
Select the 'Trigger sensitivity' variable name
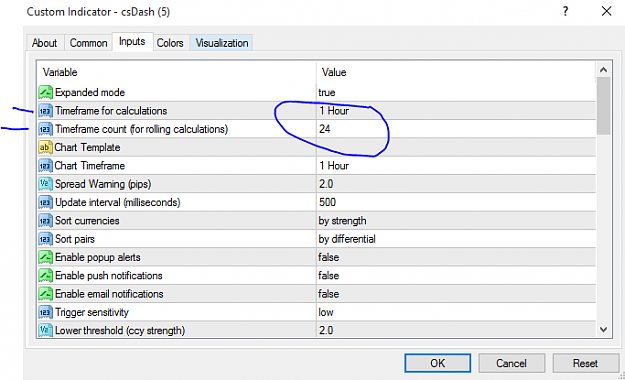[x=92, y=312]
